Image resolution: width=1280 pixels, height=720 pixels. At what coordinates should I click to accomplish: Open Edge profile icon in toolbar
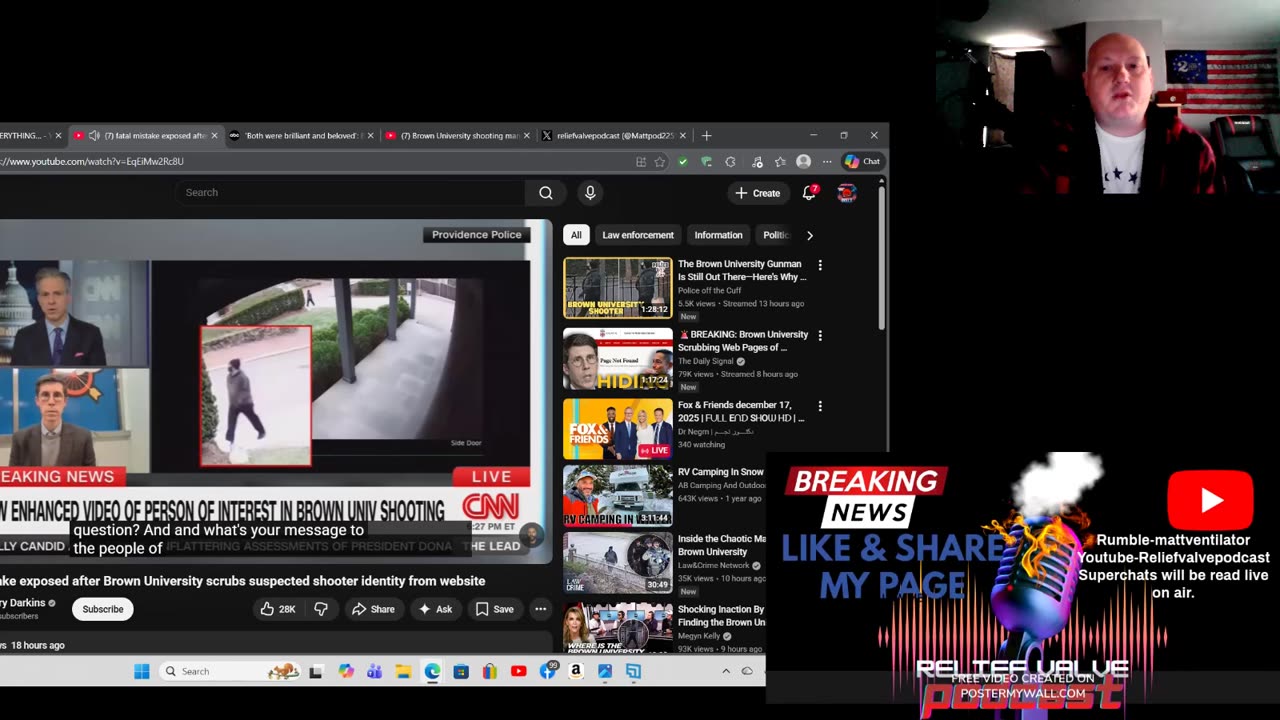(x=803, y=161)
